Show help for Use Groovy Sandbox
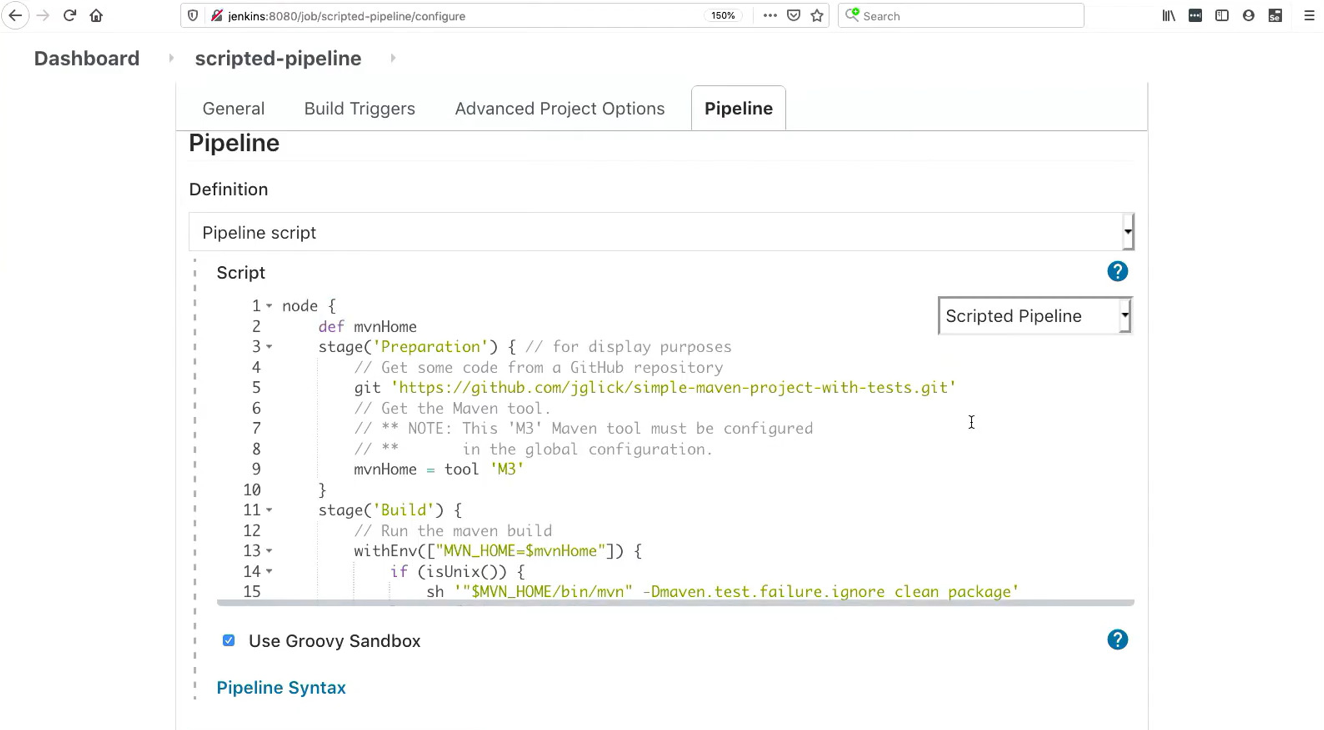 1117,640
